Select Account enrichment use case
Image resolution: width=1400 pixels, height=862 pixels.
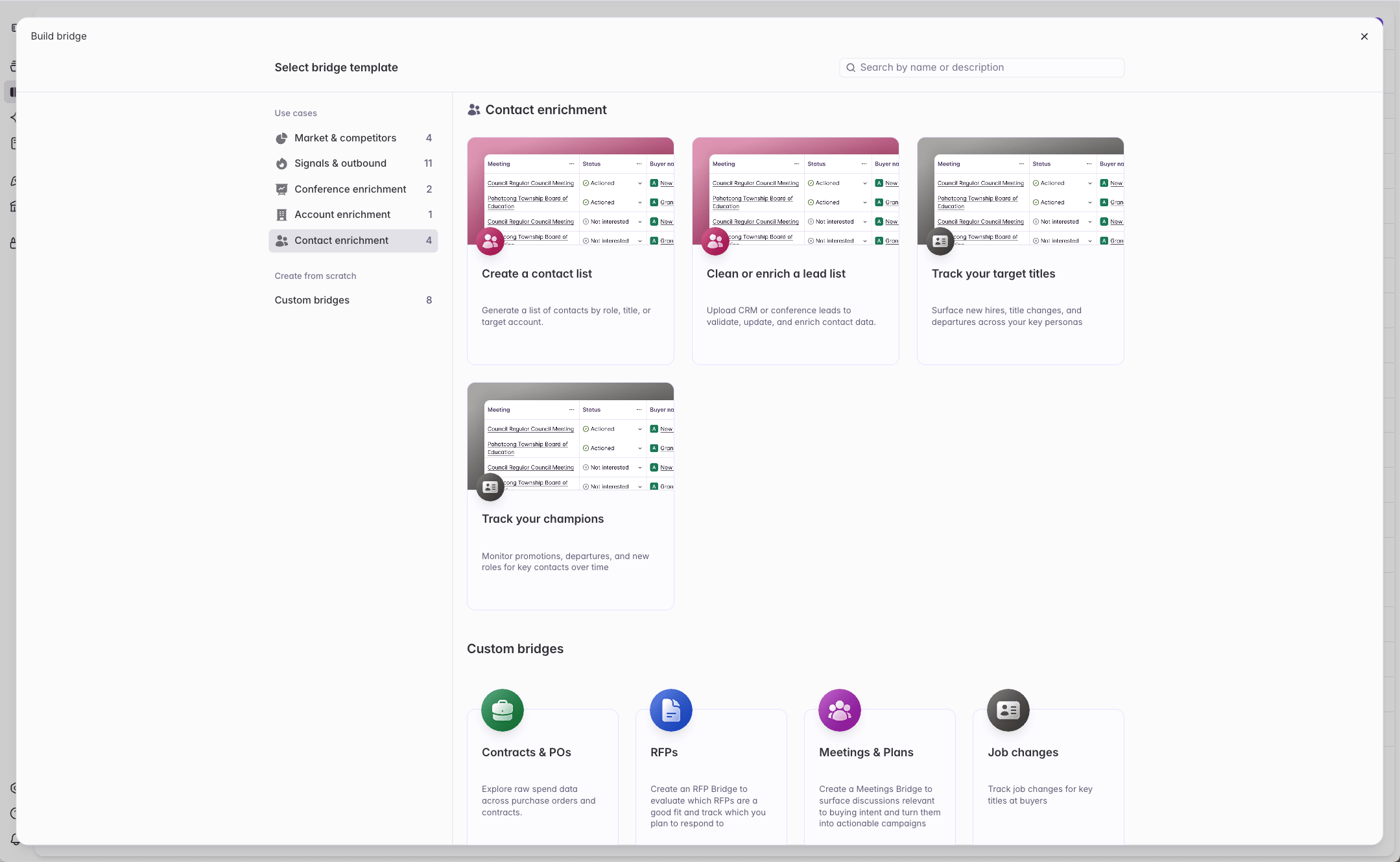pos(353,215)
